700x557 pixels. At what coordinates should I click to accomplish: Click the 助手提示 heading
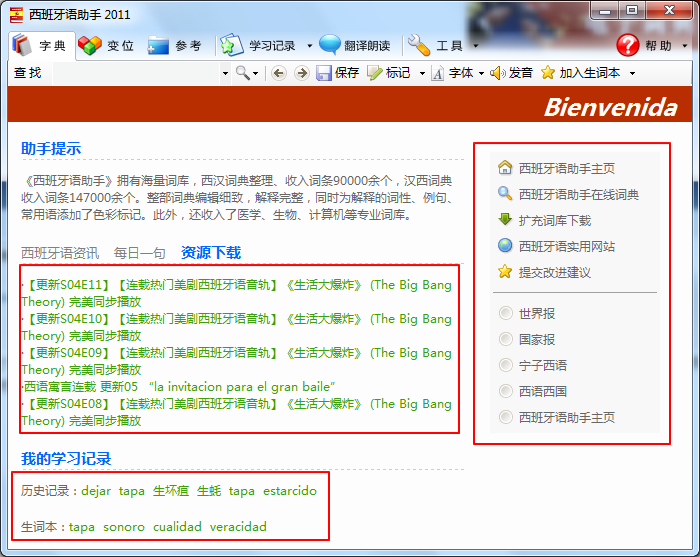coord(51,149)
